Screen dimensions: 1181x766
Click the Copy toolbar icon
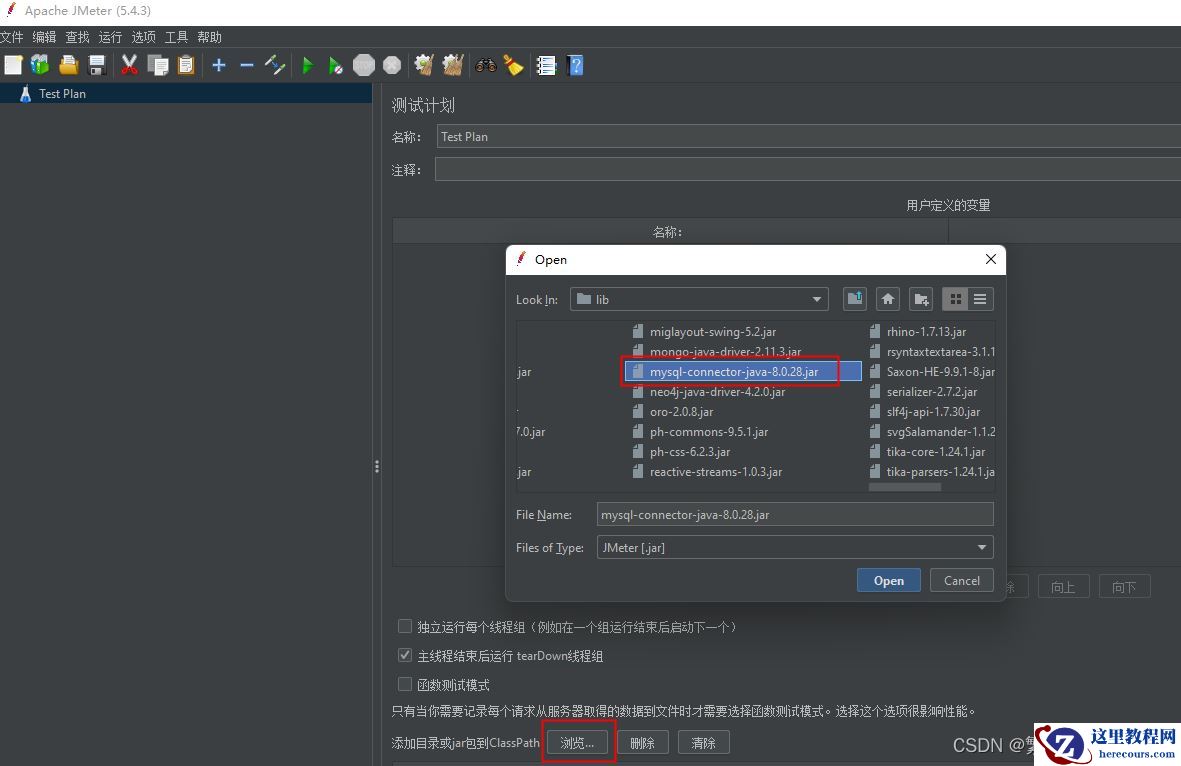158,66
